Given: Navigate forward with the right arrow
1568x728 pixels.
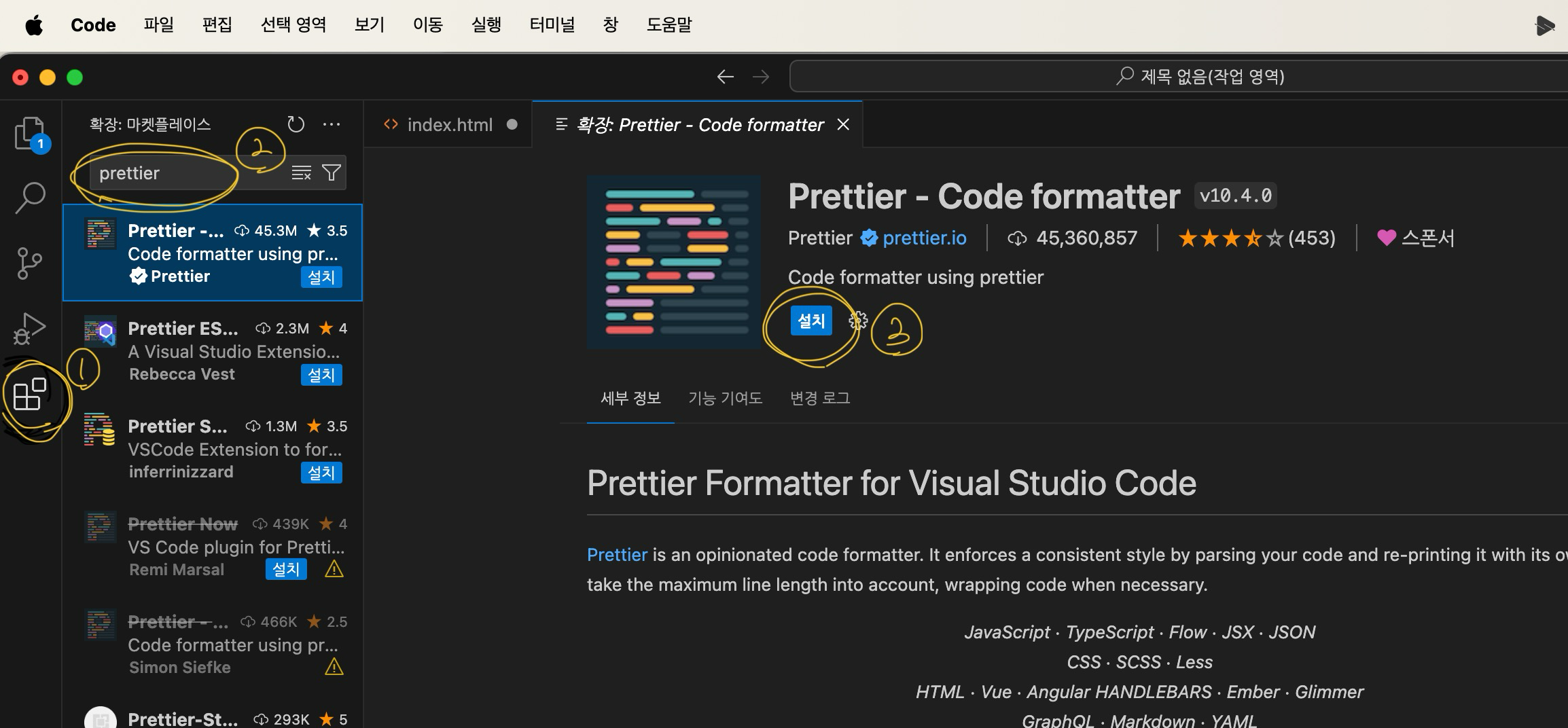Looking at the screenshot, I should (x=761, y=77).
